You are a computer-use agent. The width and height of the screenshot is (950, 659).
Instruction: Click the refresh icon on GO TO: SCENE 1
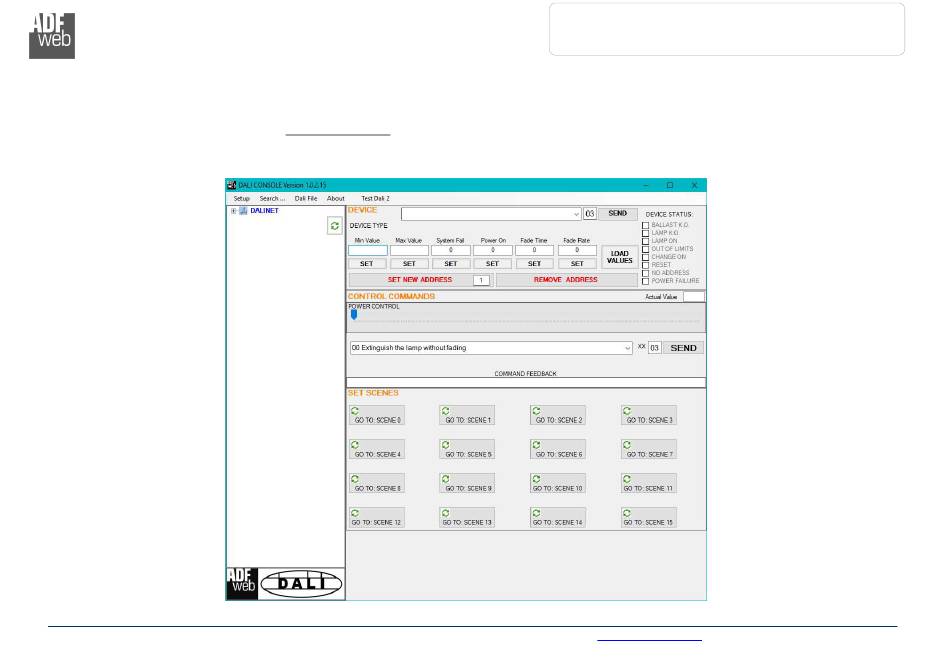click(x=445, y=411)
